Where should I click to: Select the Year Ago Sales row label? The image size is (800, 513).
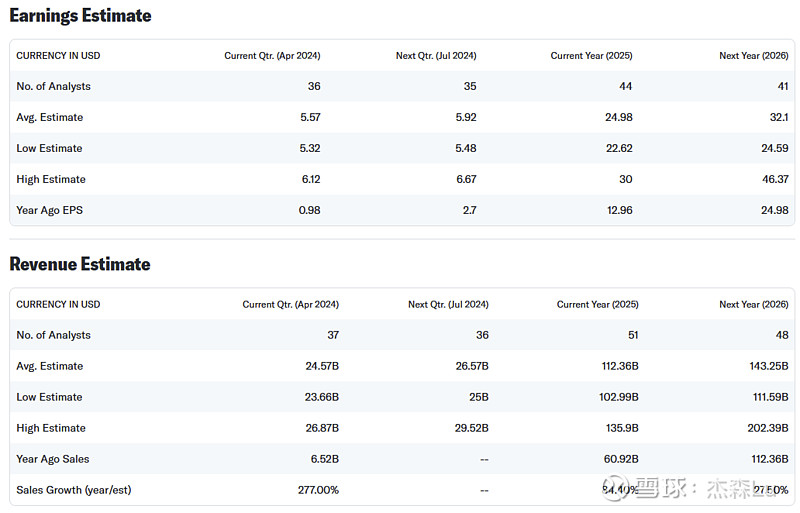[x=53, y=459]
